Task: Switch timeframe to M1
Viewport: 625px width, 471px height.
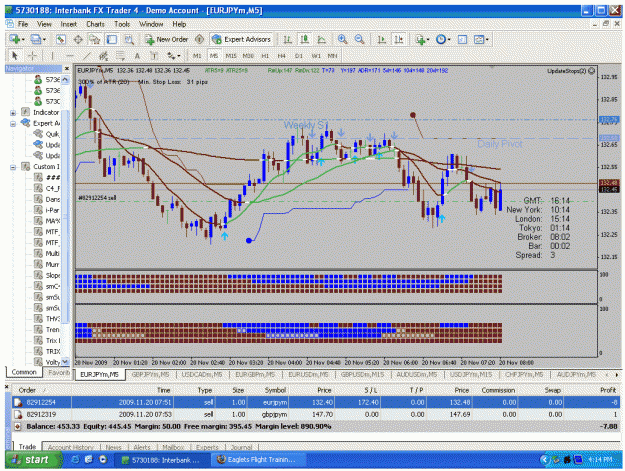Action: [197, 56]
